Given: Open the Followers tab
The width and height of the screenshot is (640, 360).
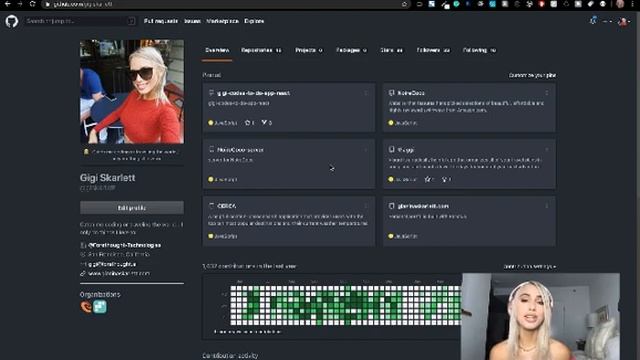Looking at the screenshot, I should click(433, 50).
